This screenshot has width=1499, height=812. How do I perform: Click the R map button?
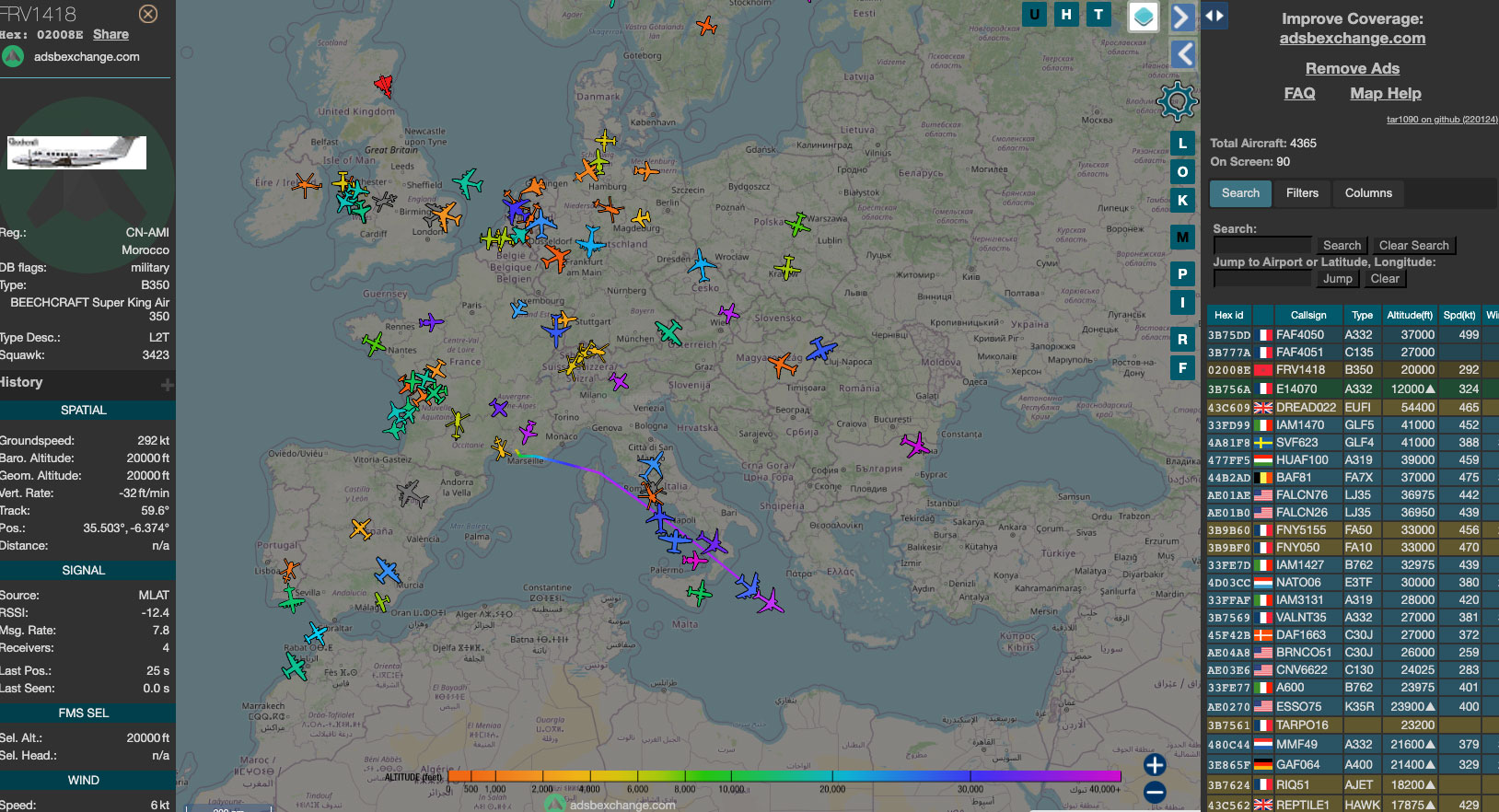pyautogui.click(x=1182, y=339)
